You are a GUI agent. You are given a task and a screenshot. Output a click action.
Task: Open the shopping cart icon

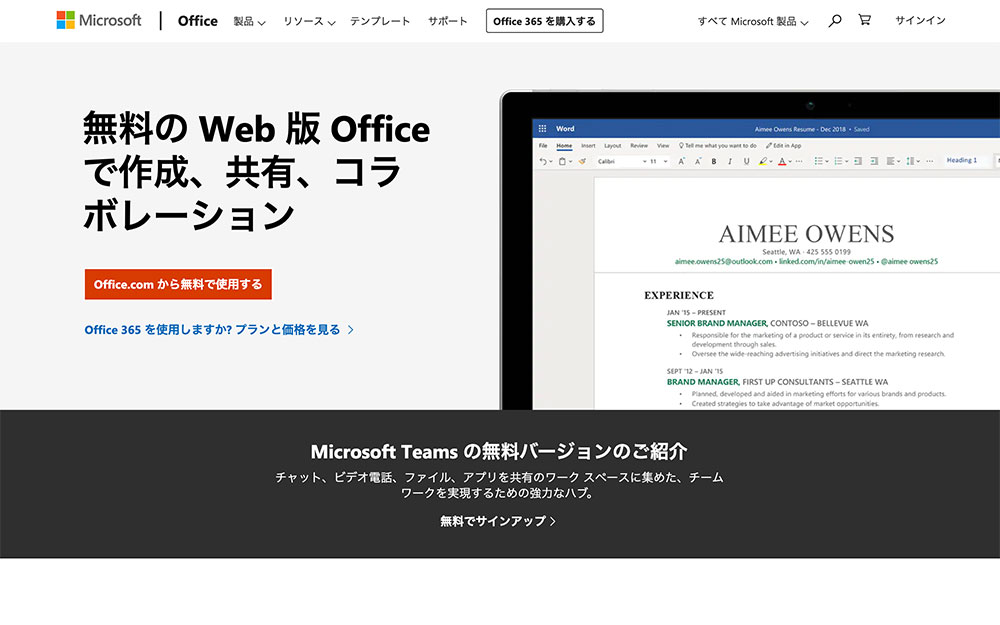click(864, 20)
